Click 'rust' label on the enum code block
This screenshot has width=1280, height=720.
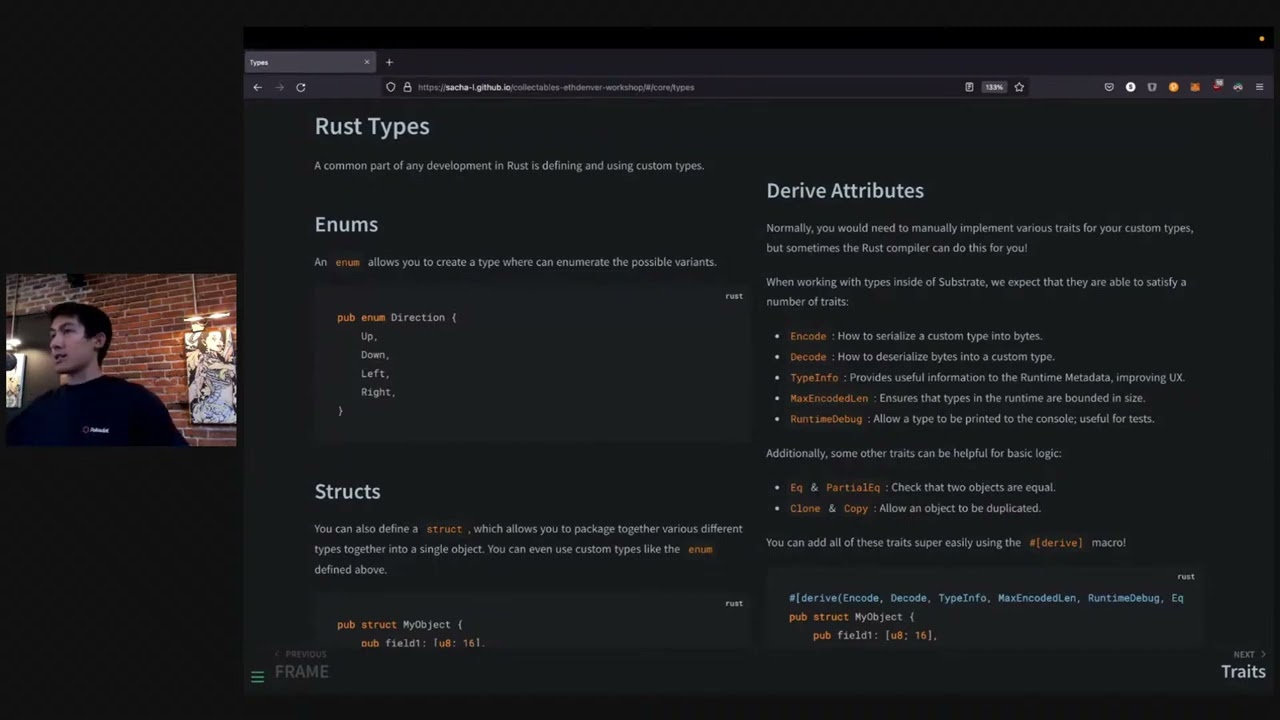tap(734, 296)
